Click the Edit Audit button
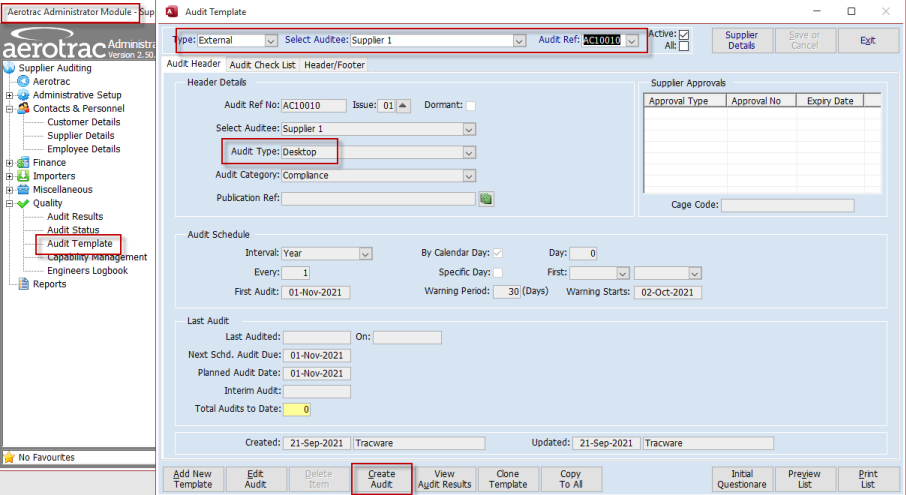The height and width of the screenshot is (495, 906). [255, 479]
